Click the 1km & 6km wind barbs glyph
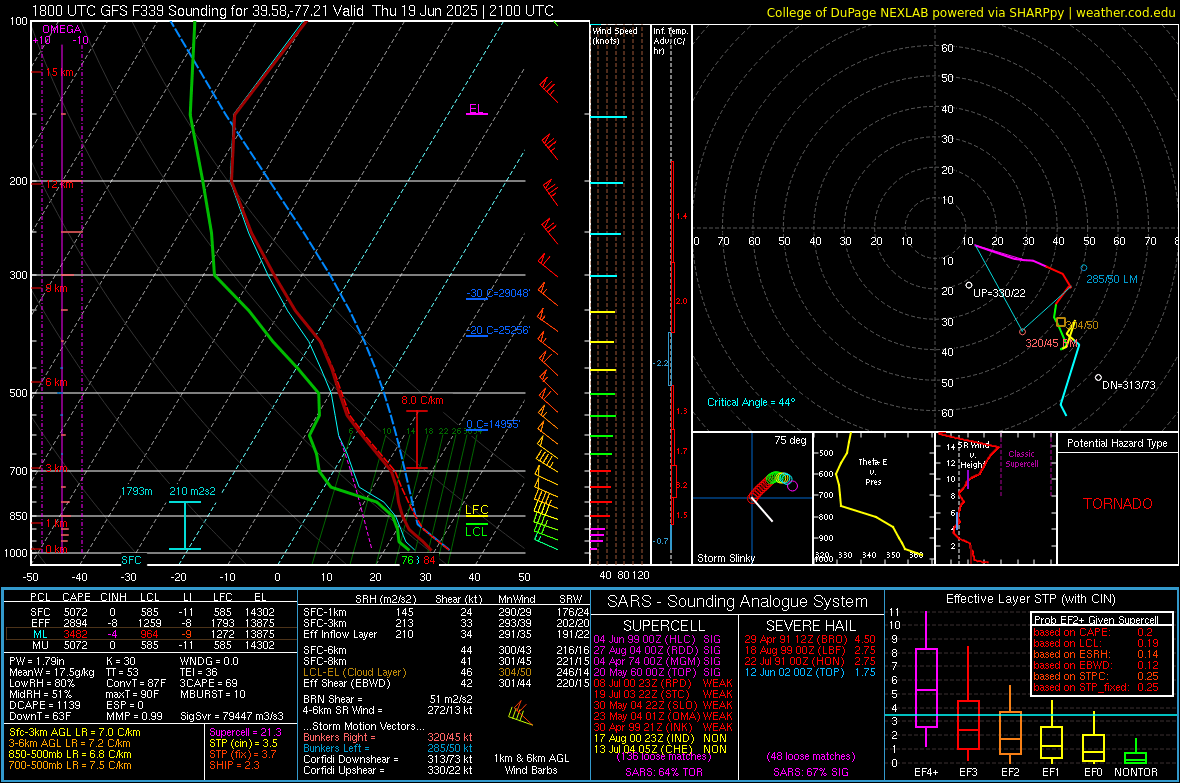This screenshot has height=783, width=1180. pos(519,713)
